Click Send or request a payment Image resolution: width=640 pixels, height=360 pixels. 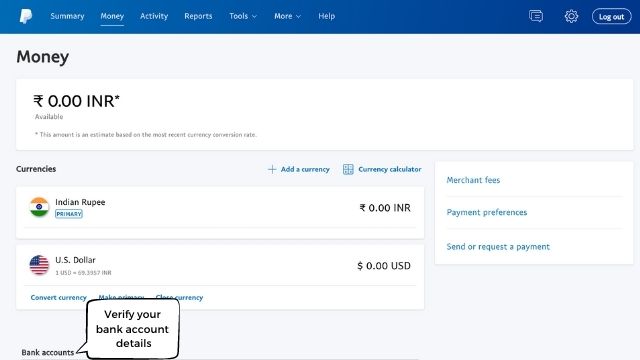(498, 247)
